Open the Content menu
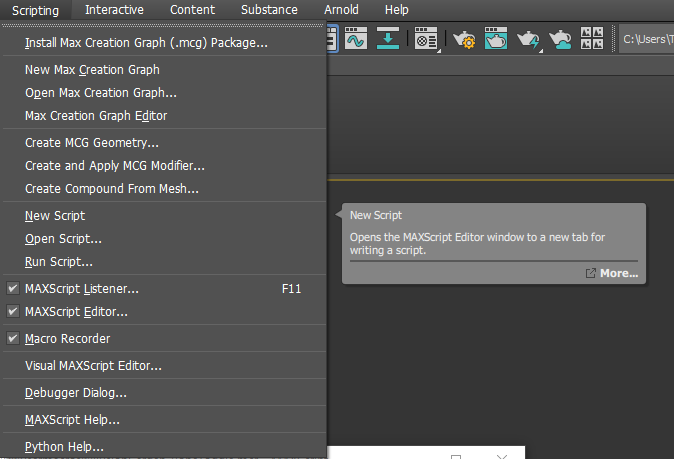 (192, 9)
